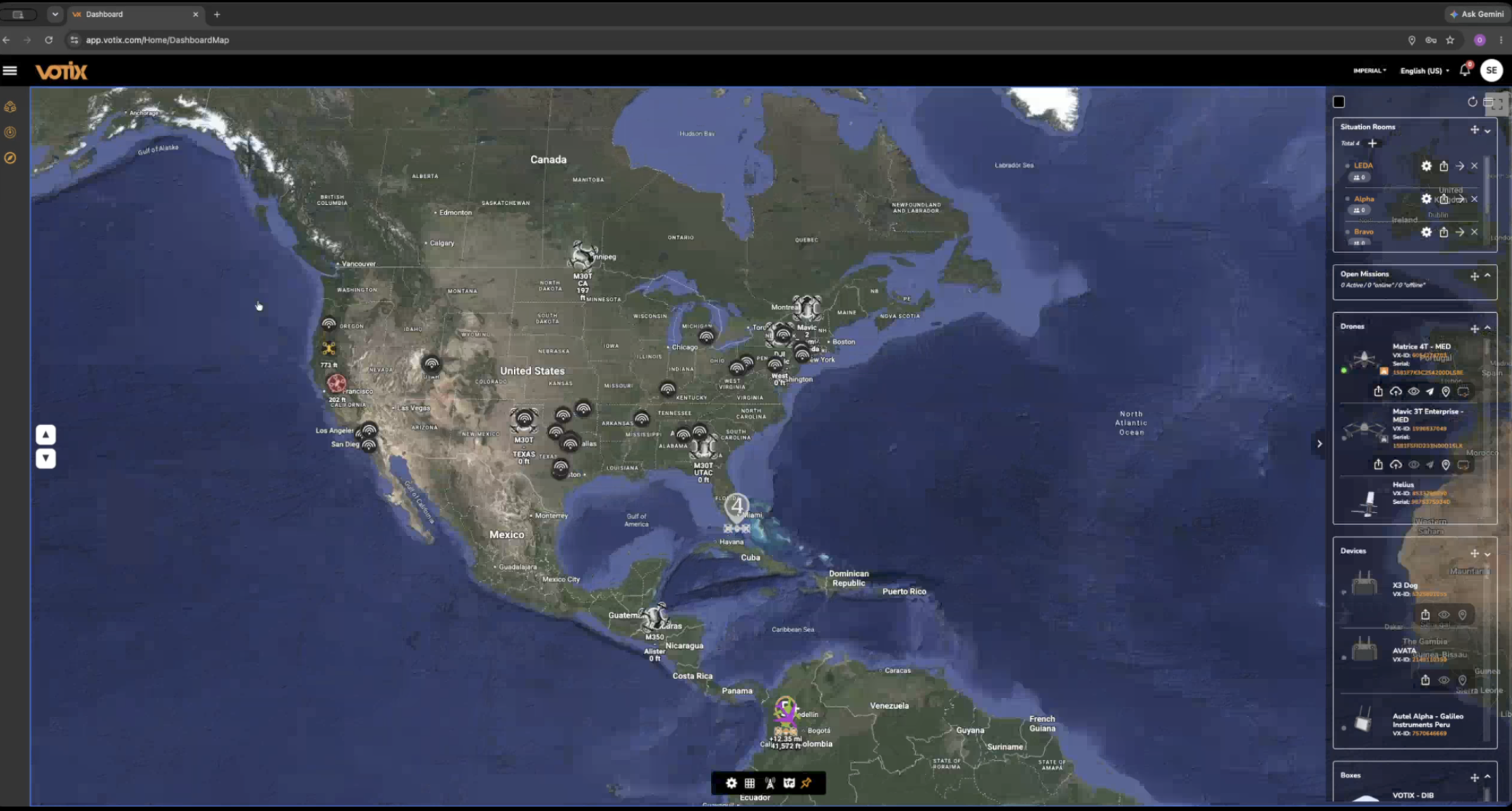Locate Matrice 4T - MED with pin icon
This screenshot has height=811, width=1512.
click(x=1445, y=391)
